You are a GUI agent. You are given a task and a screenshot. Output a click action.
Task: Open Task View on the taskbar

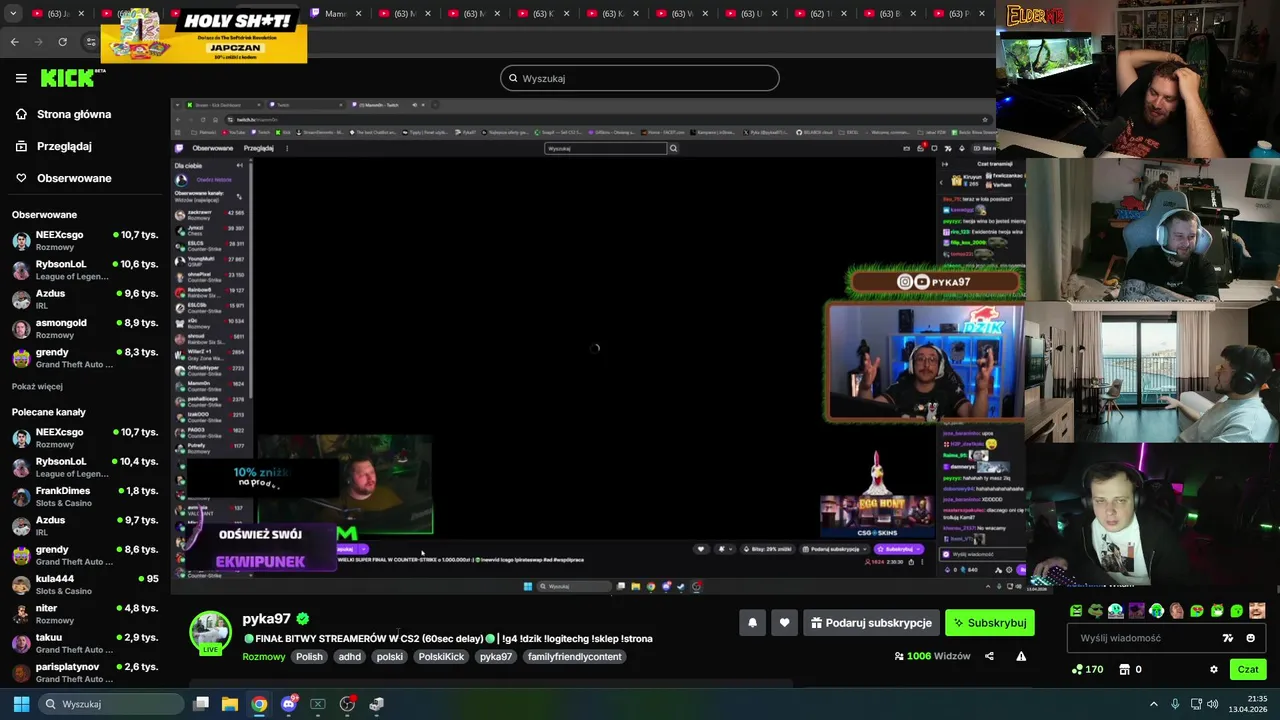point(201,704)
